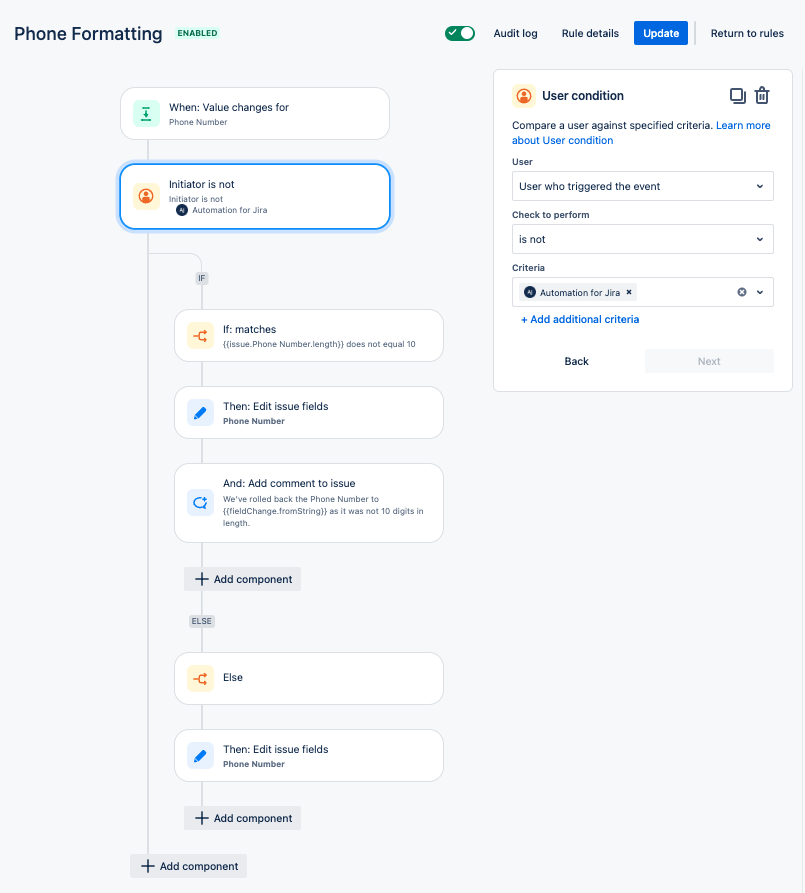Remove the Automation for Jira criteria chip
This screenshot has width=805, height=893.
tap(629, 292)
